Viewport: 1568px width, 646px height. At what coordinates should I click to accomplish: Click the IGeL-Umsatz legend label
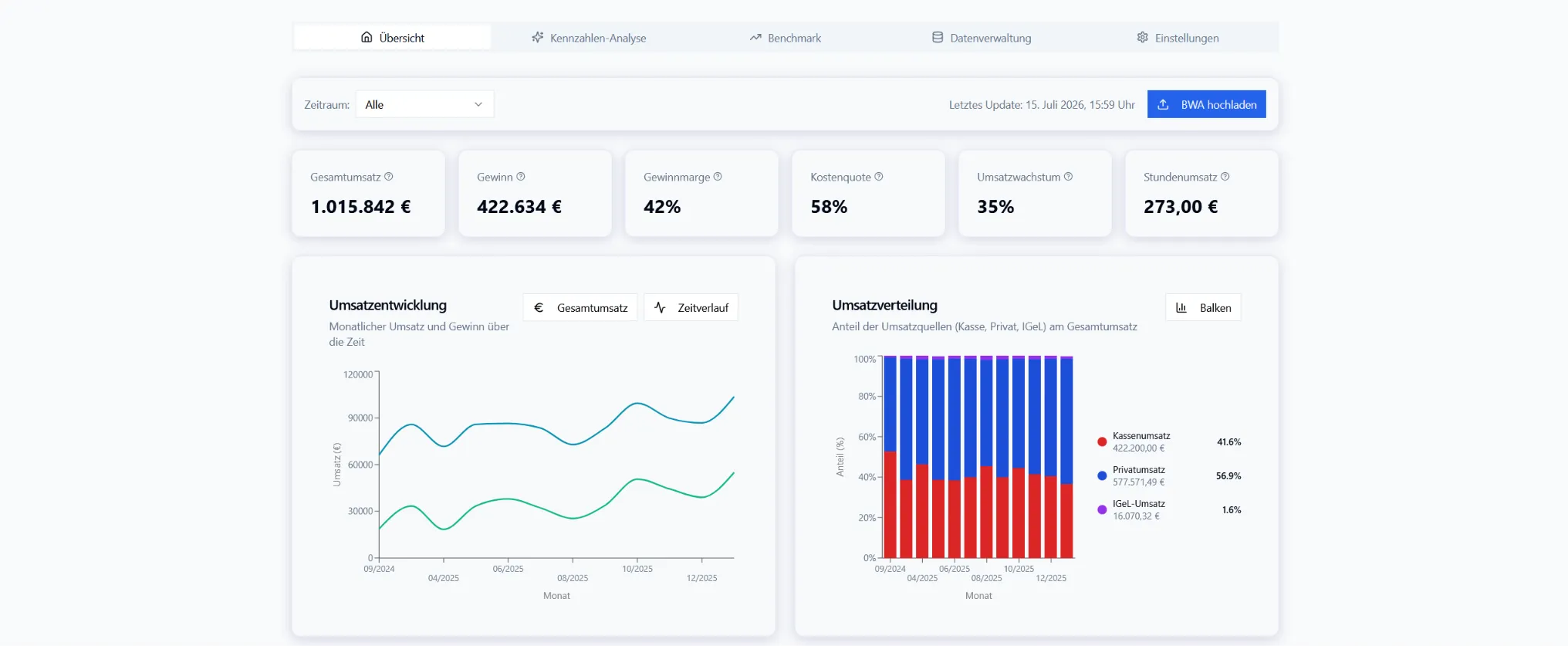coord(1139,504)
